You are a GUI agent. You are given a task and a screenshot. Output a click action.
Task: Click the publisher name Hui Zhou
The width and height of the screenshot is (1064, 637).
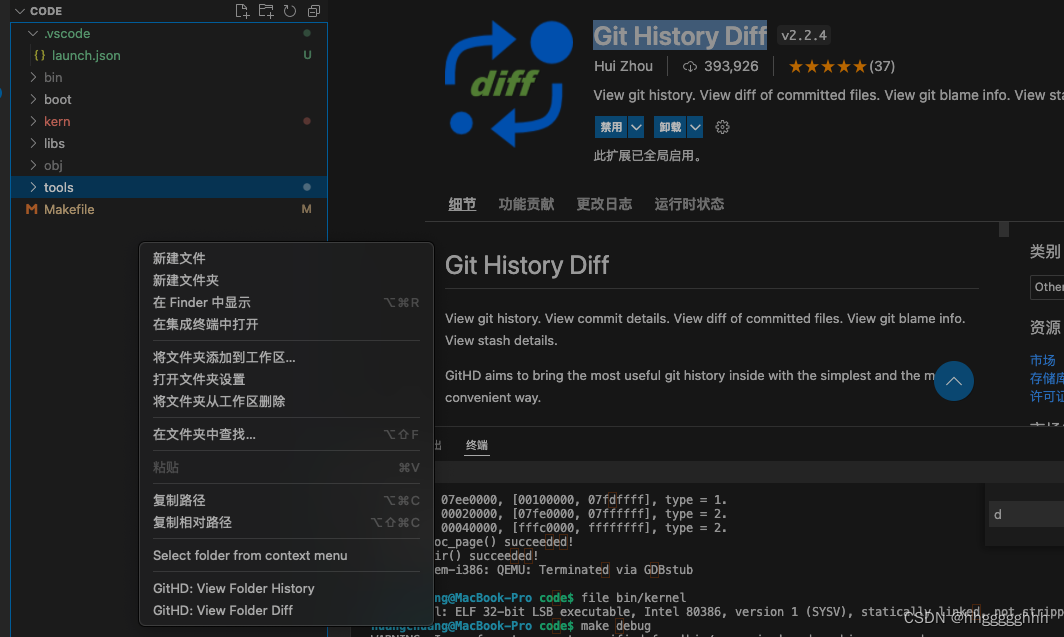[623, 66]
